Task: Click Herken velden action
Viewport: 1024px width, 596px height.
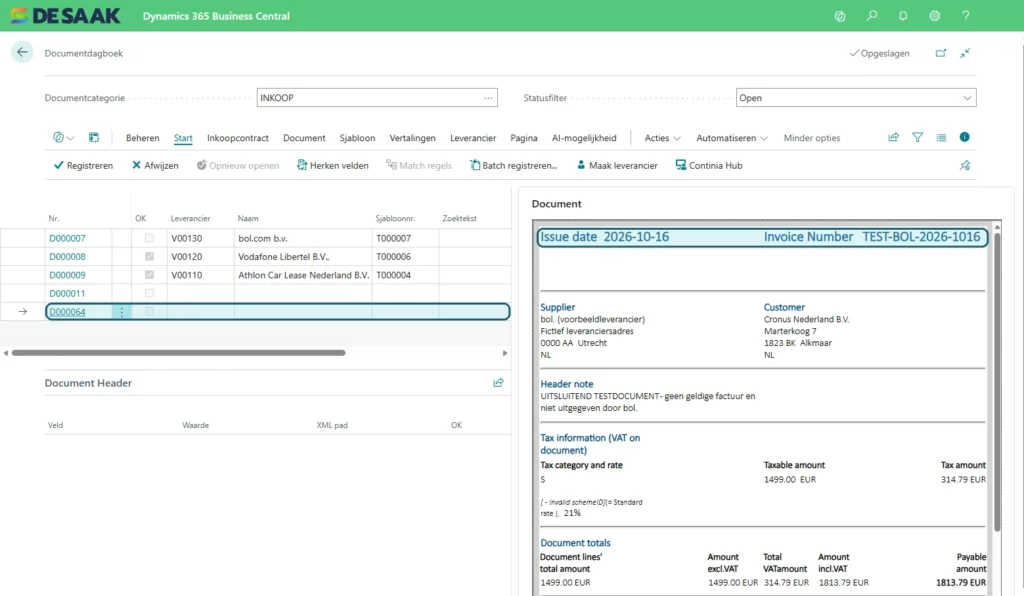Action: click(x=332, y=166)
